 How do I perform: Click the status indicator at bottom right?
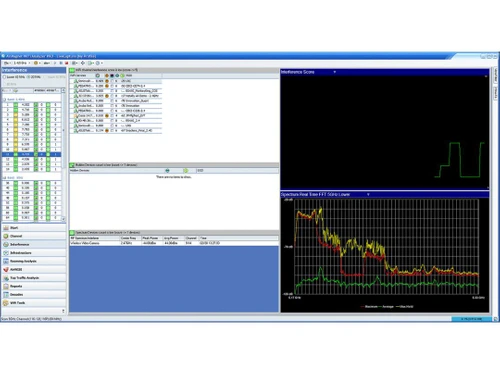point(471,319)
